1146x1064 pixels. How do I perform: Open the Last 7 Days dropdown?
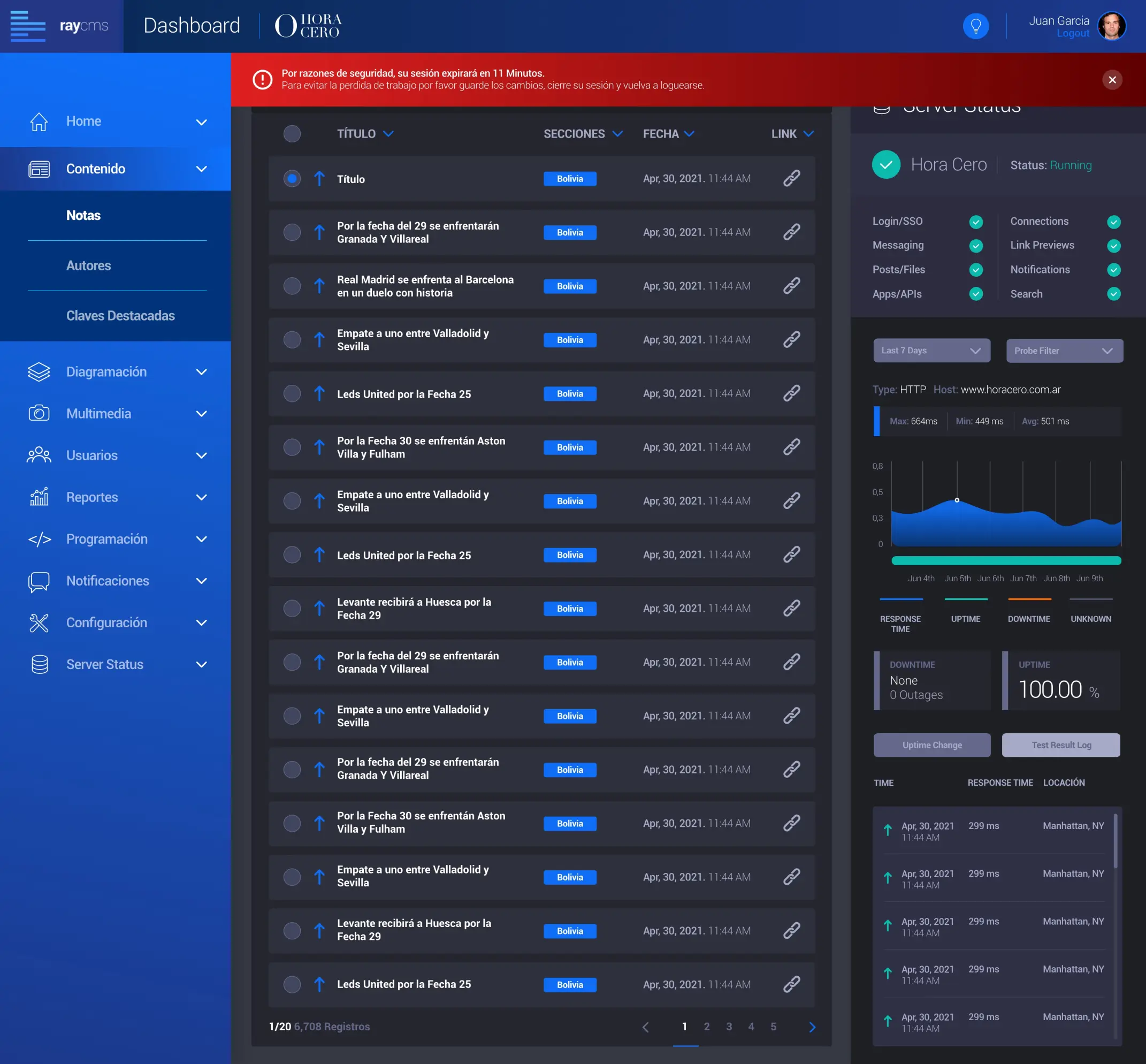coord(931,350)
